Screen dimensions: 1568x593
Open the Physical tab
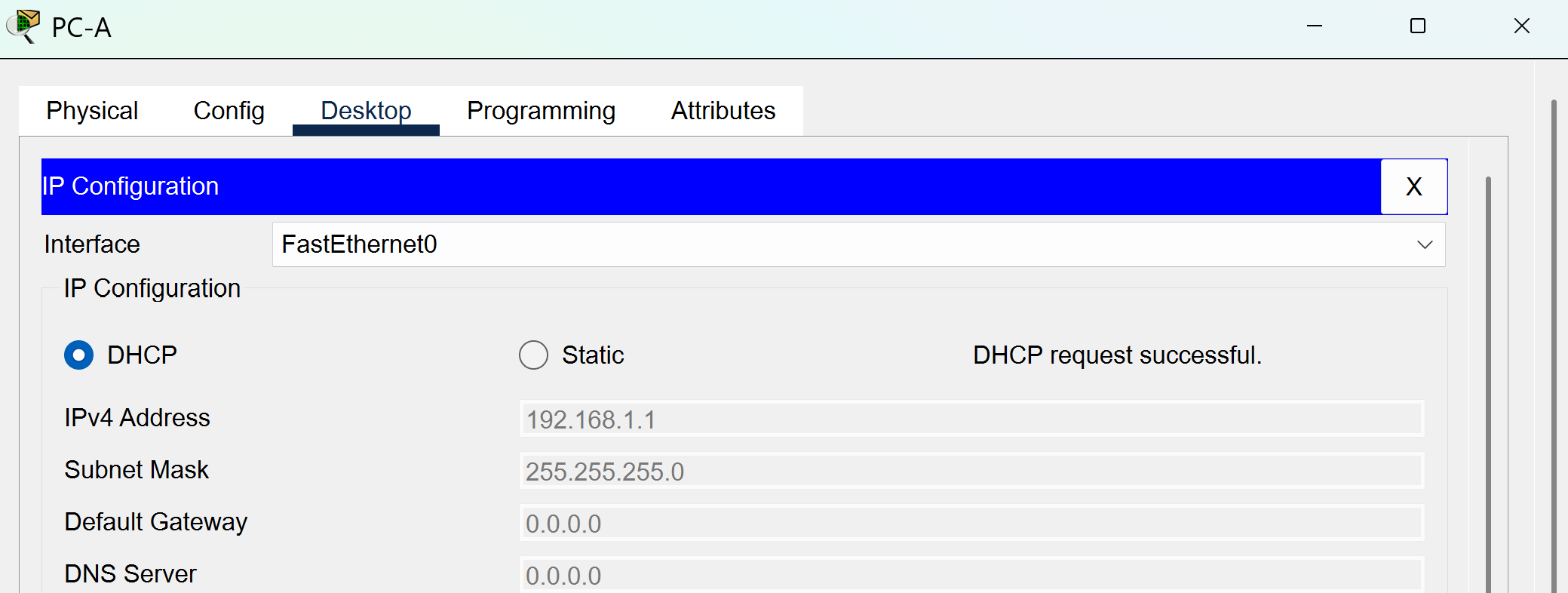[92, 111]
